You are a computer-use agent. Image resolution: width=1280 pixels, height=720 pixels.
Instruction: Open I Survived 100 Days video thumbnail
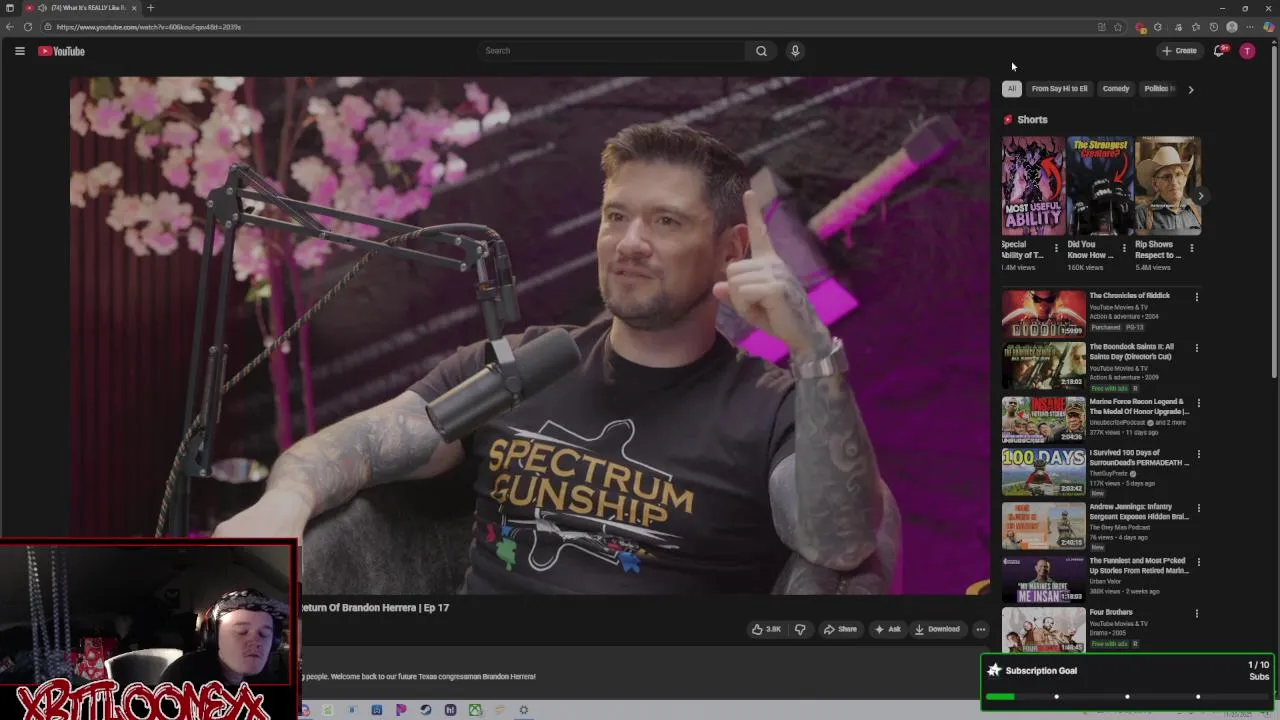pos(1043,471)
